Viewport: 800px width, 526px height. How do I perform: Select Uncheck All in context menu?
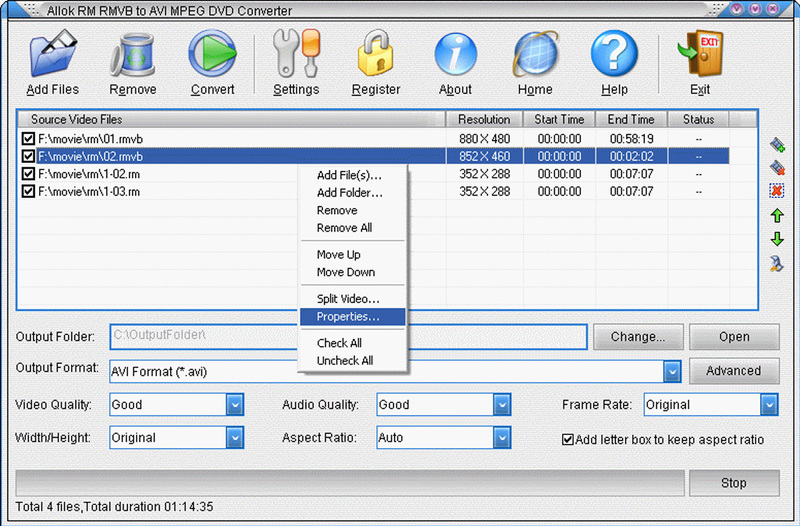pyautogui.click(x=353, y=361)
